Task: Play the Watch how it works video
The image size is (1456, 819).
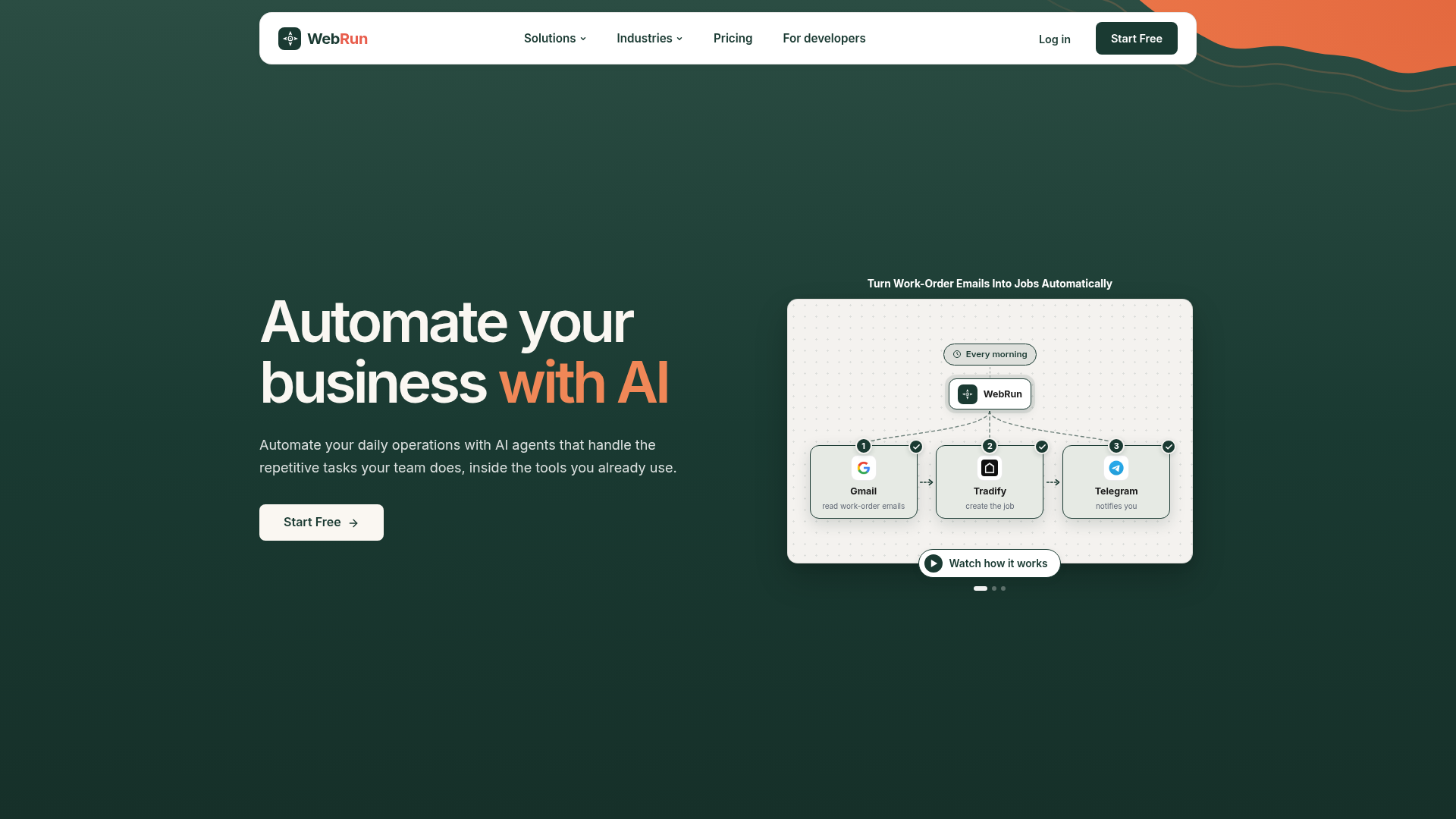Action: 990,563
